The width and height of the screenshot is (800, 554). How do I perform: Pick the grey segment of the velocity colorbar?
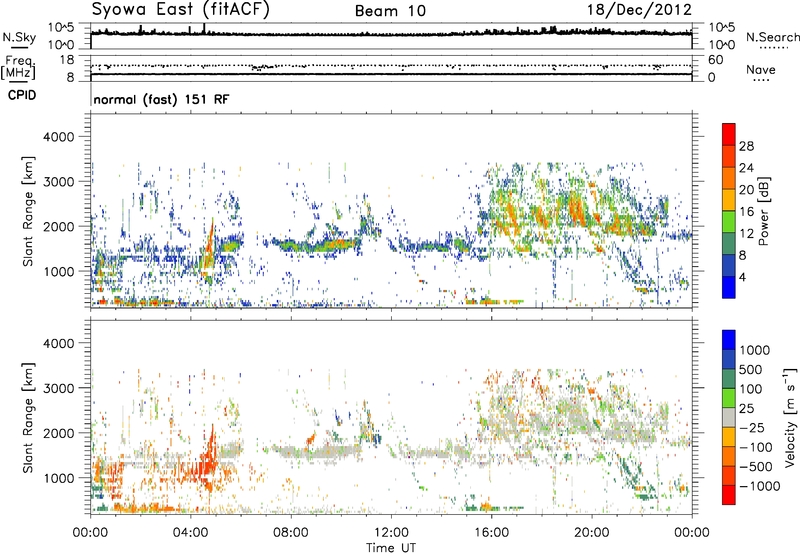tap(729, 418)
